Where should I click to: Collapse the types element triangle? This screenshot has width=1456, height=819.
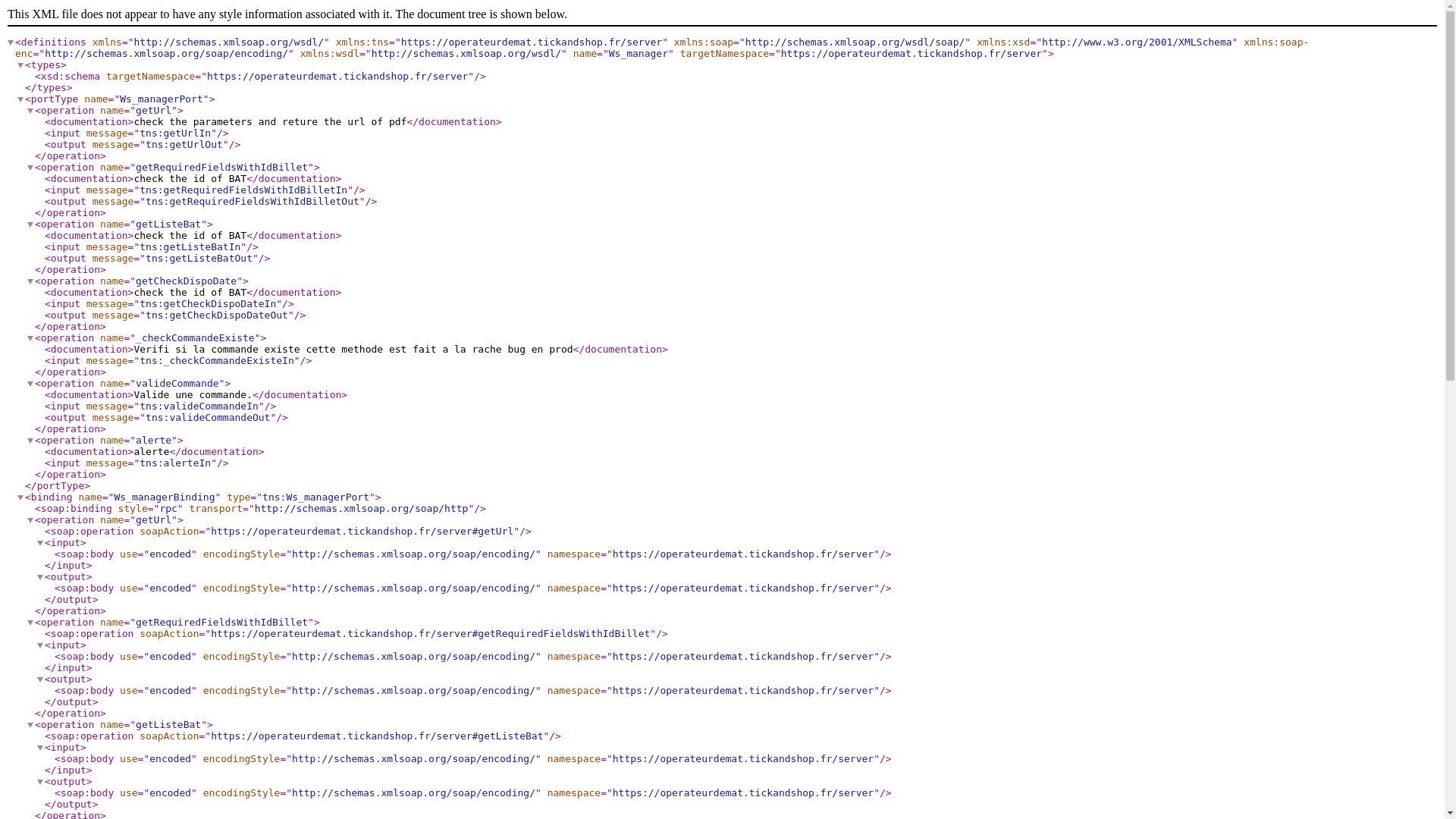click(x=20, y=65)
